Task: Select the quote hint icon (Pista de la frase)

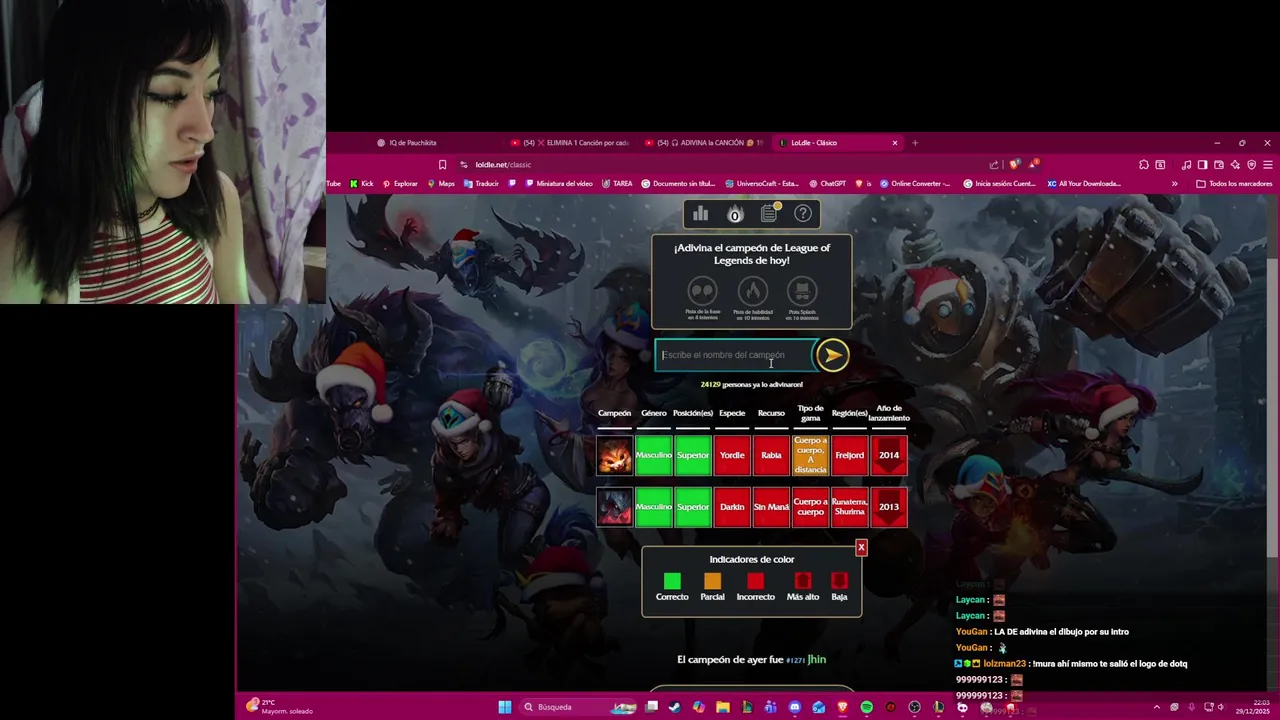Action: 702,292
